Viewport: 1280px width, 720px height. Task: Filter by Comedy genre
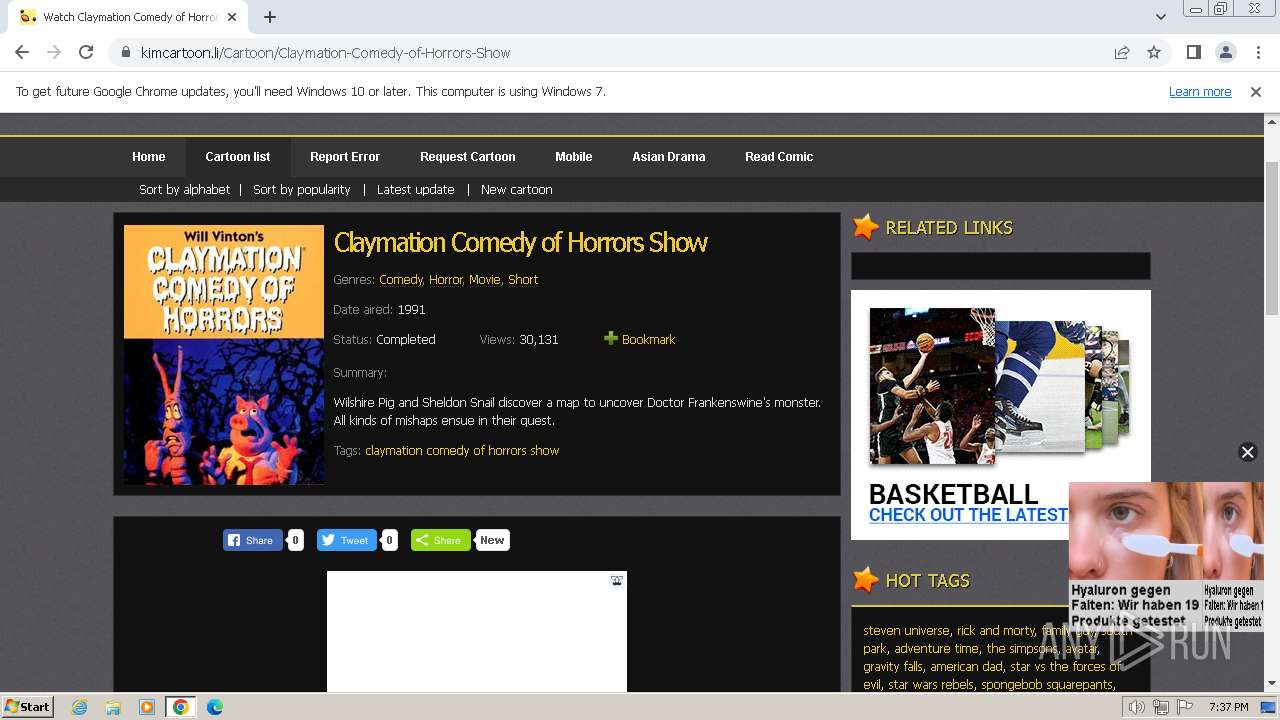(x=401, y=280)
